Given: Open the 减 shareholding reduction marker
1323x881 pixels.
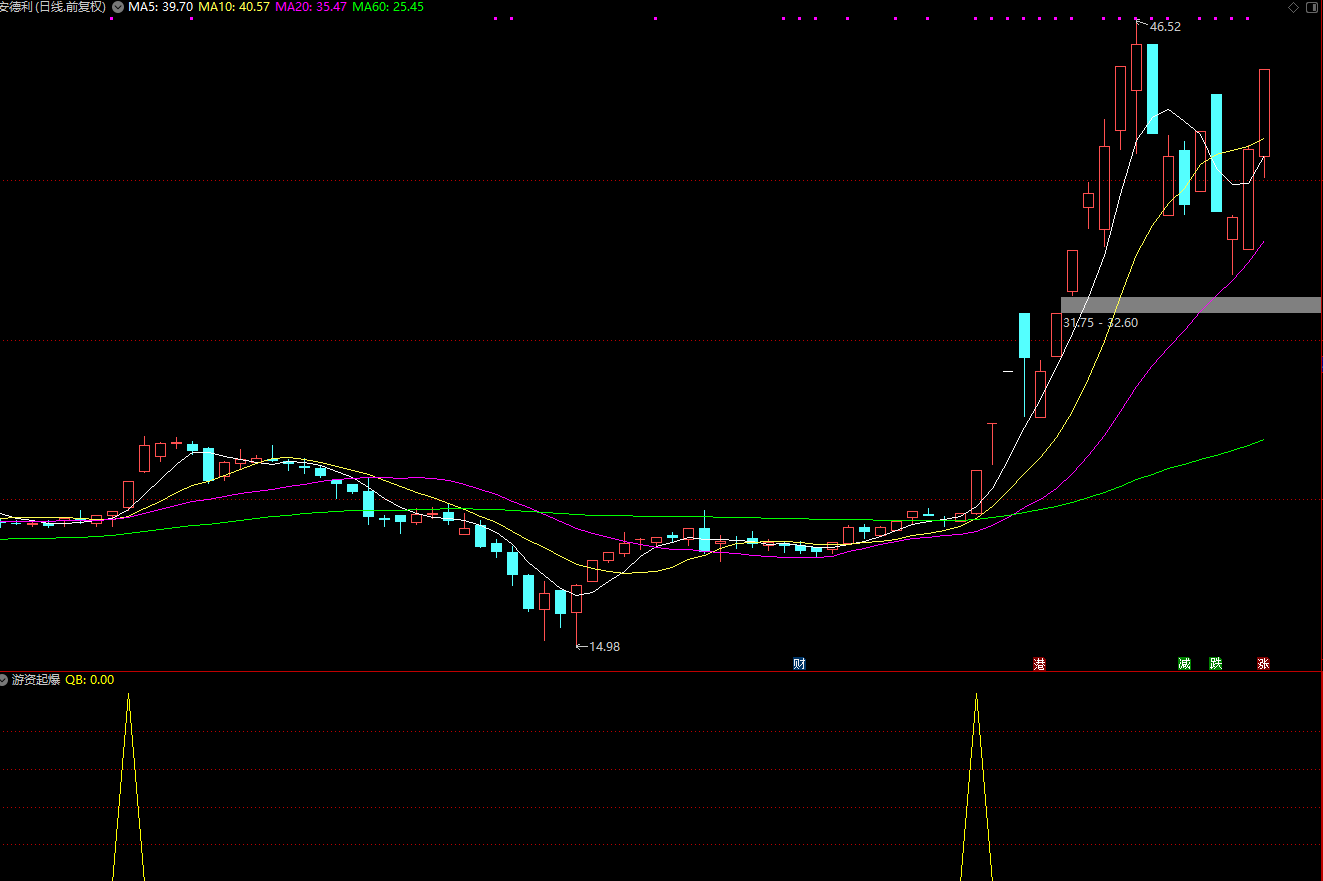Looking at the screenshot, I should pos(1184,664).
